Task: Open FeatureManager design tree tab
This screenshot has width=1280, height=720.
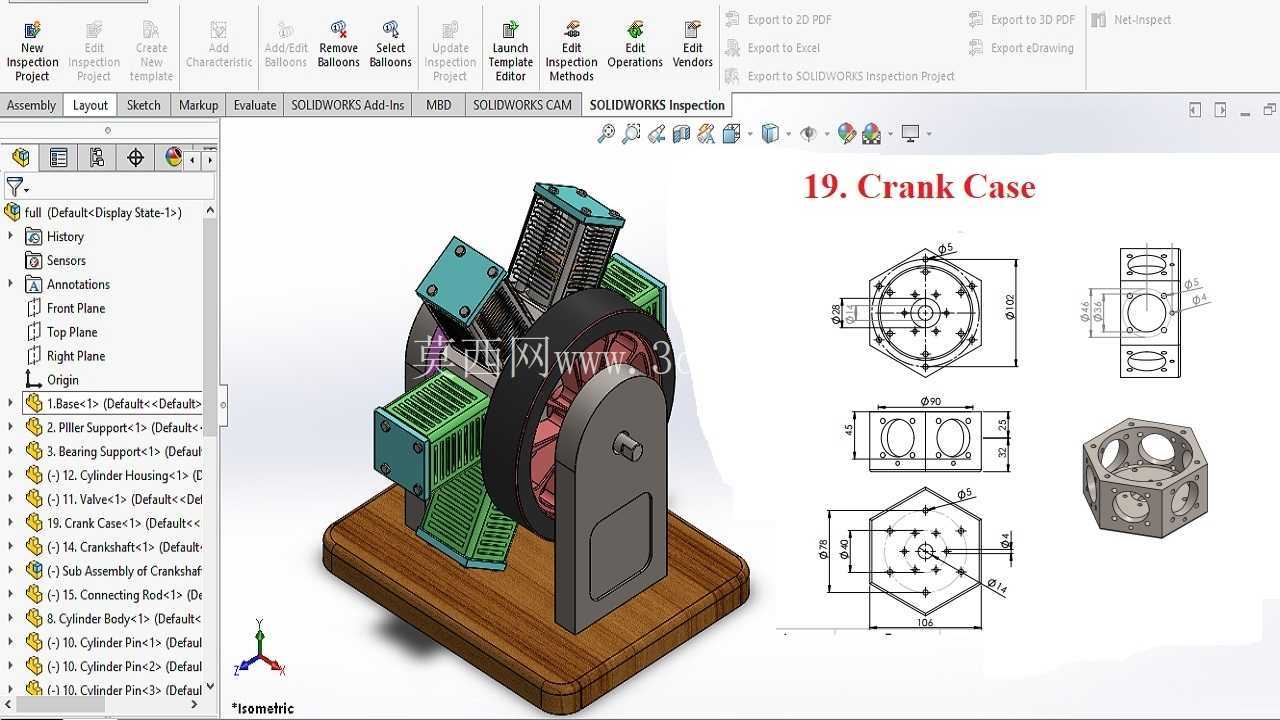Action: [20, 157]
